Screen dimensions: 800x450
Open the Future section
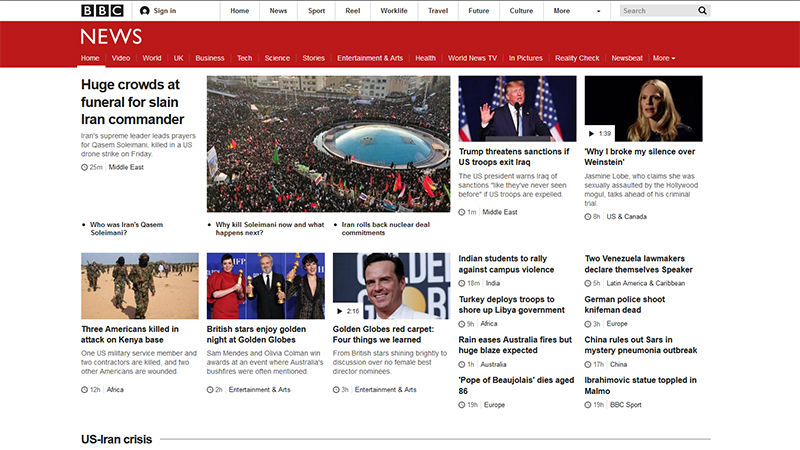pos(479,11)
